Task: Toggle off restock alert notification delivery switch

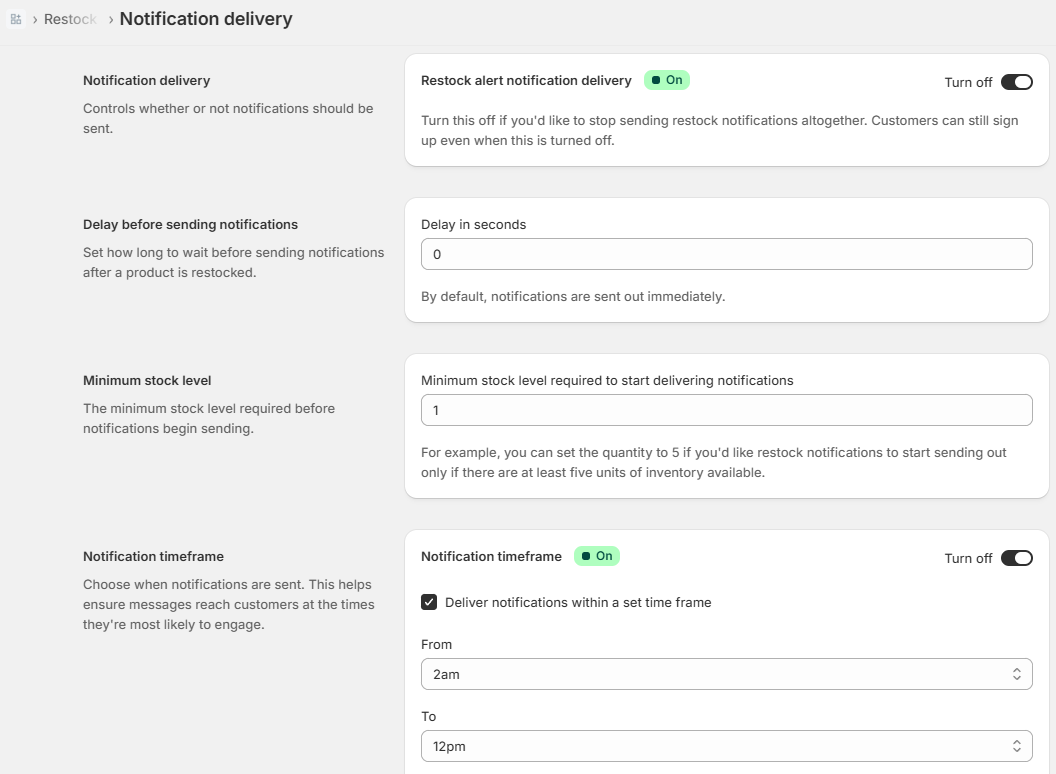Action: click(1016, 82)
